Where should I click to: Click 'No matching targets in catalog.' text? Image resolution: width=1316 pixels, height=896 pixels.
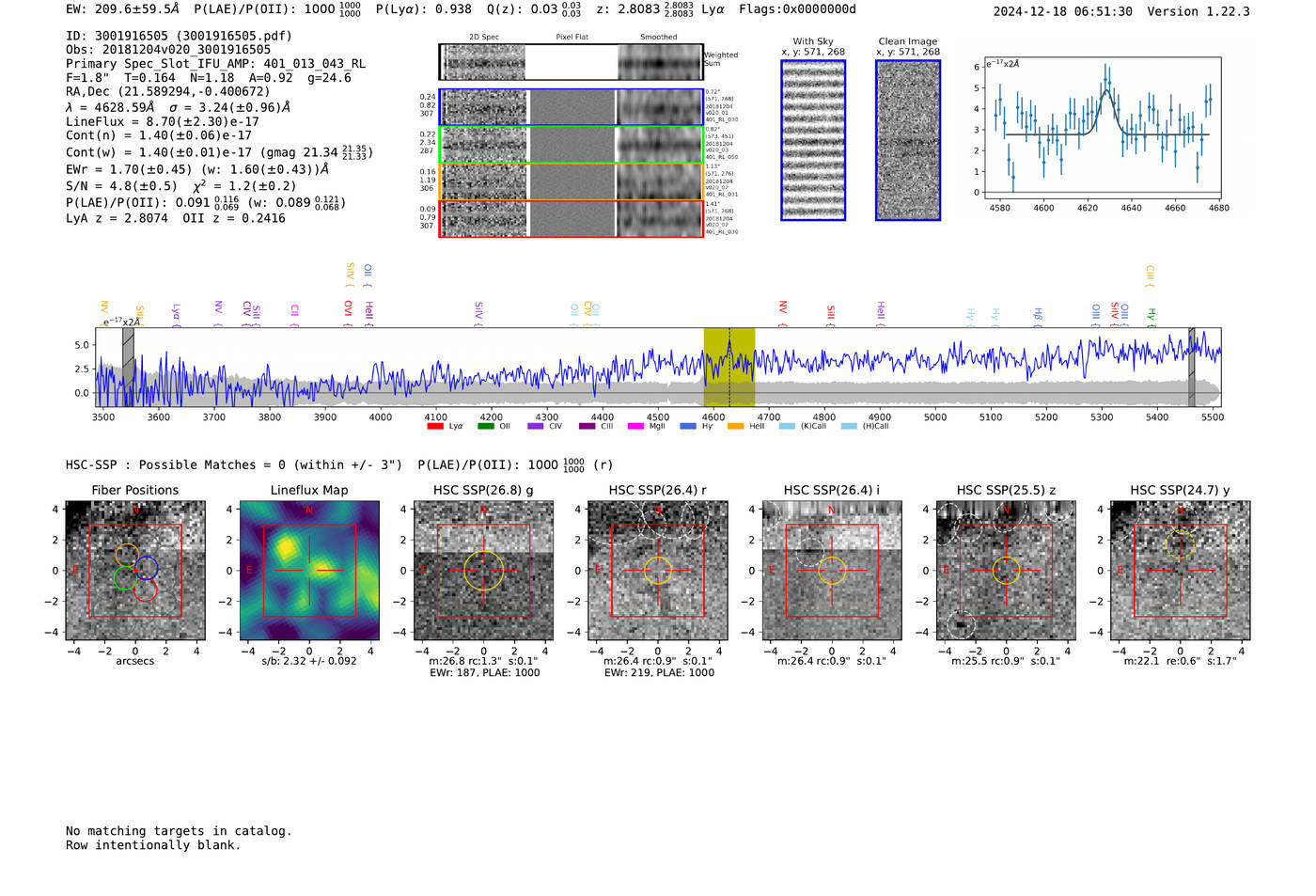[x=179, y=831]
